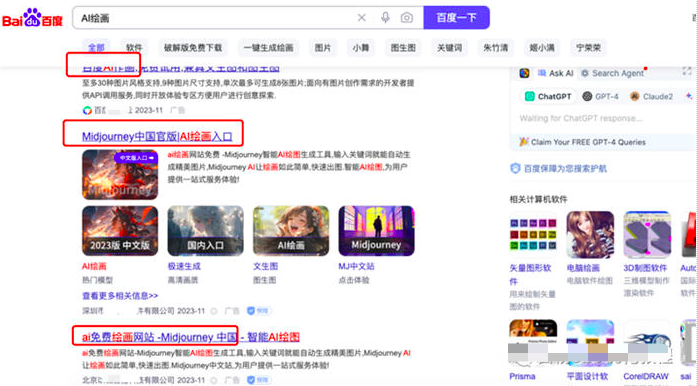Open the 矢量图形软件 software thumbnail
The width and height of the screenshot is (697, 386).
coord(533,234)
